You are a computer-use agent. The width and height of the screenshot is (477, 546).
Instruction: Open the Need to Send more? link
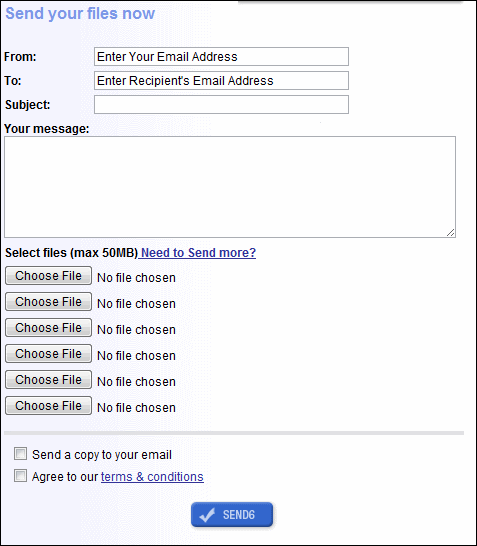(x=198, y=253)
